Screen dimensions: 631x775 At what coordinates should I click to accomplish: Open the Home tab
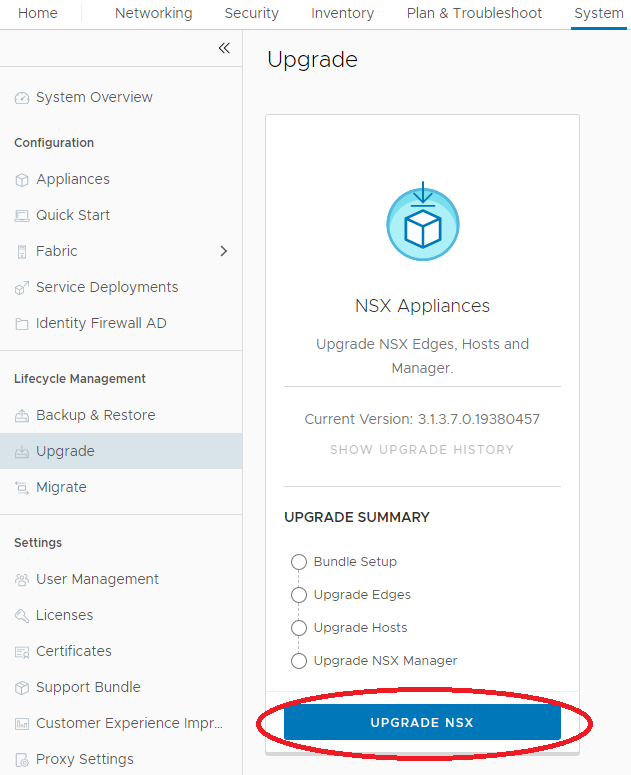(x=38, y=13)
